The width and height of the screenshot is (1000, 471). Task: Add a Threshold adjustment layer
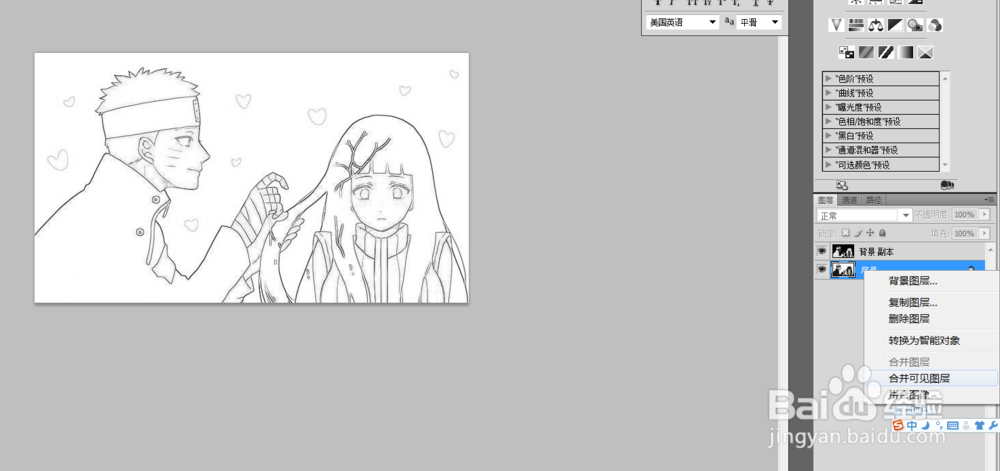pyautogui.click(x=886, y=52)
